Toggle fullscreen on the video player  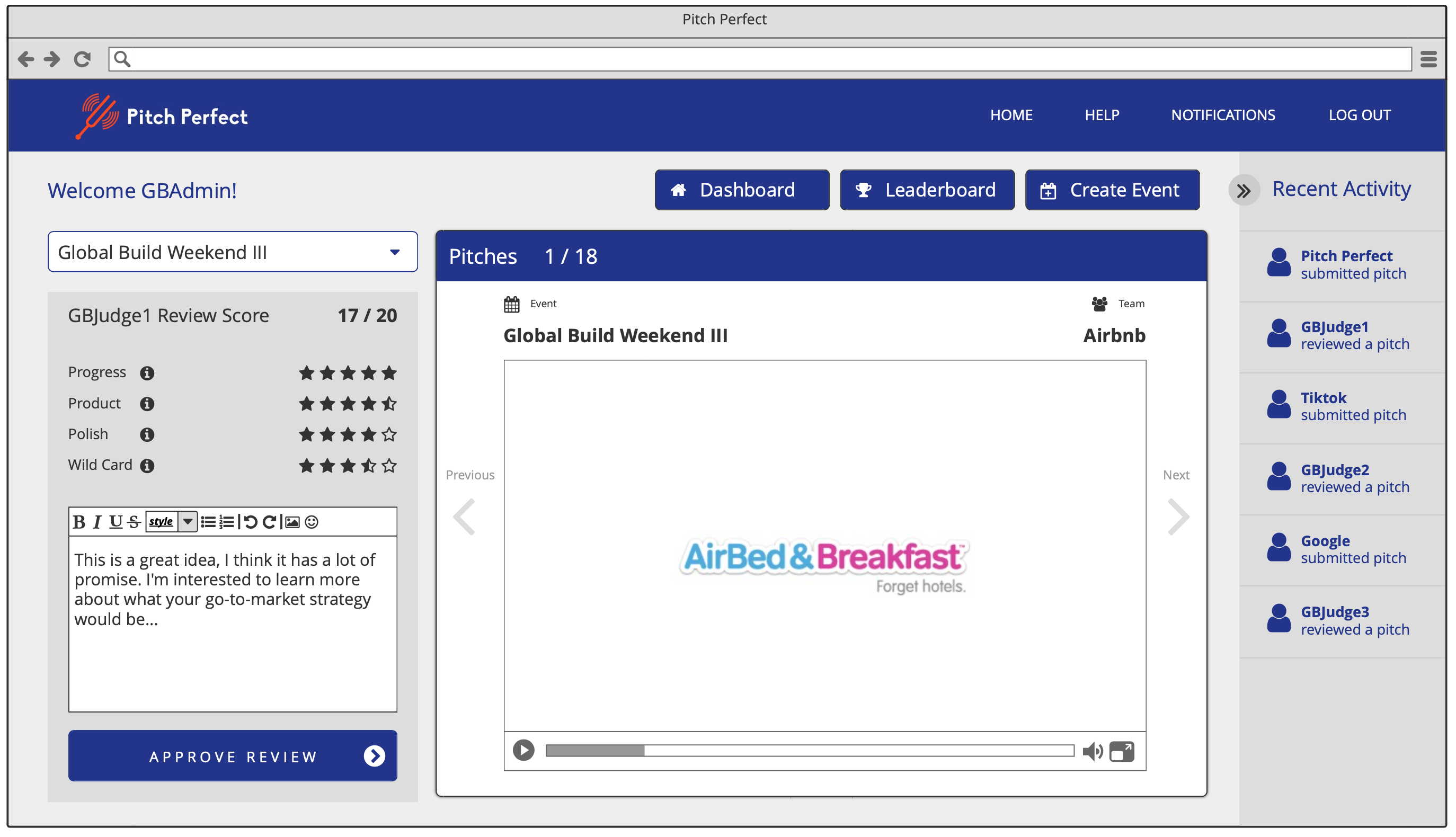coord(1122,750)
